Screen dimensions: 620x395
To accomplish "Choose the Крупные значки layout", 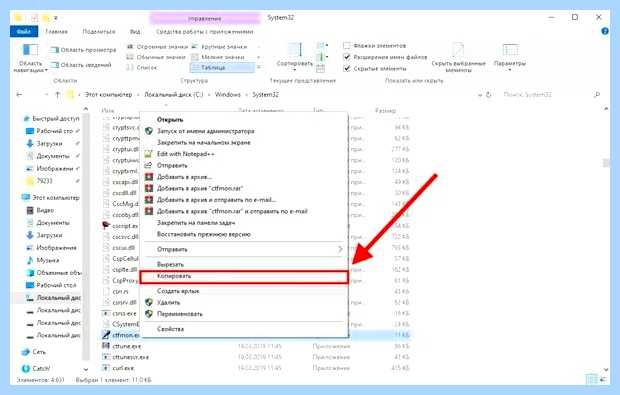I will 220,47.
